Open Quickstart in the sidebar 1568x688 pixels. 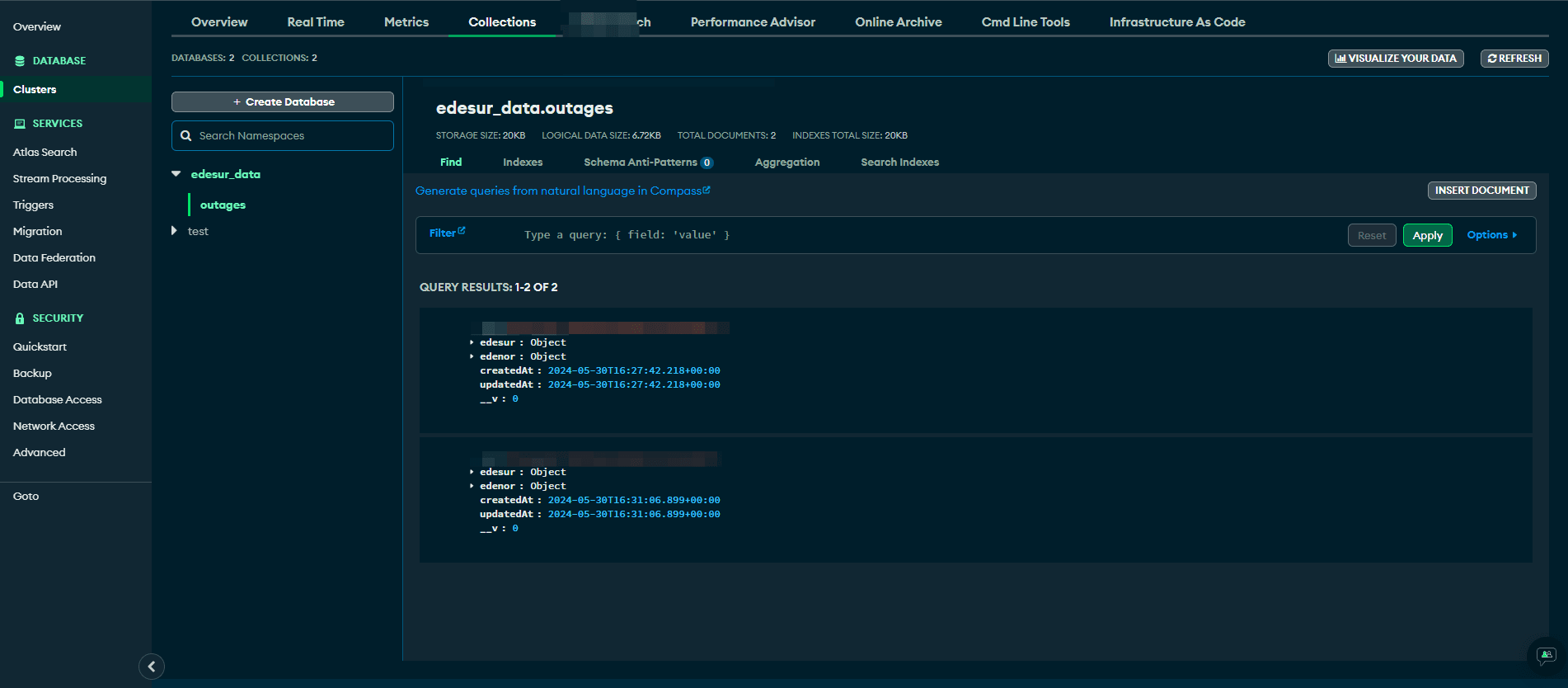pos(40,347)
